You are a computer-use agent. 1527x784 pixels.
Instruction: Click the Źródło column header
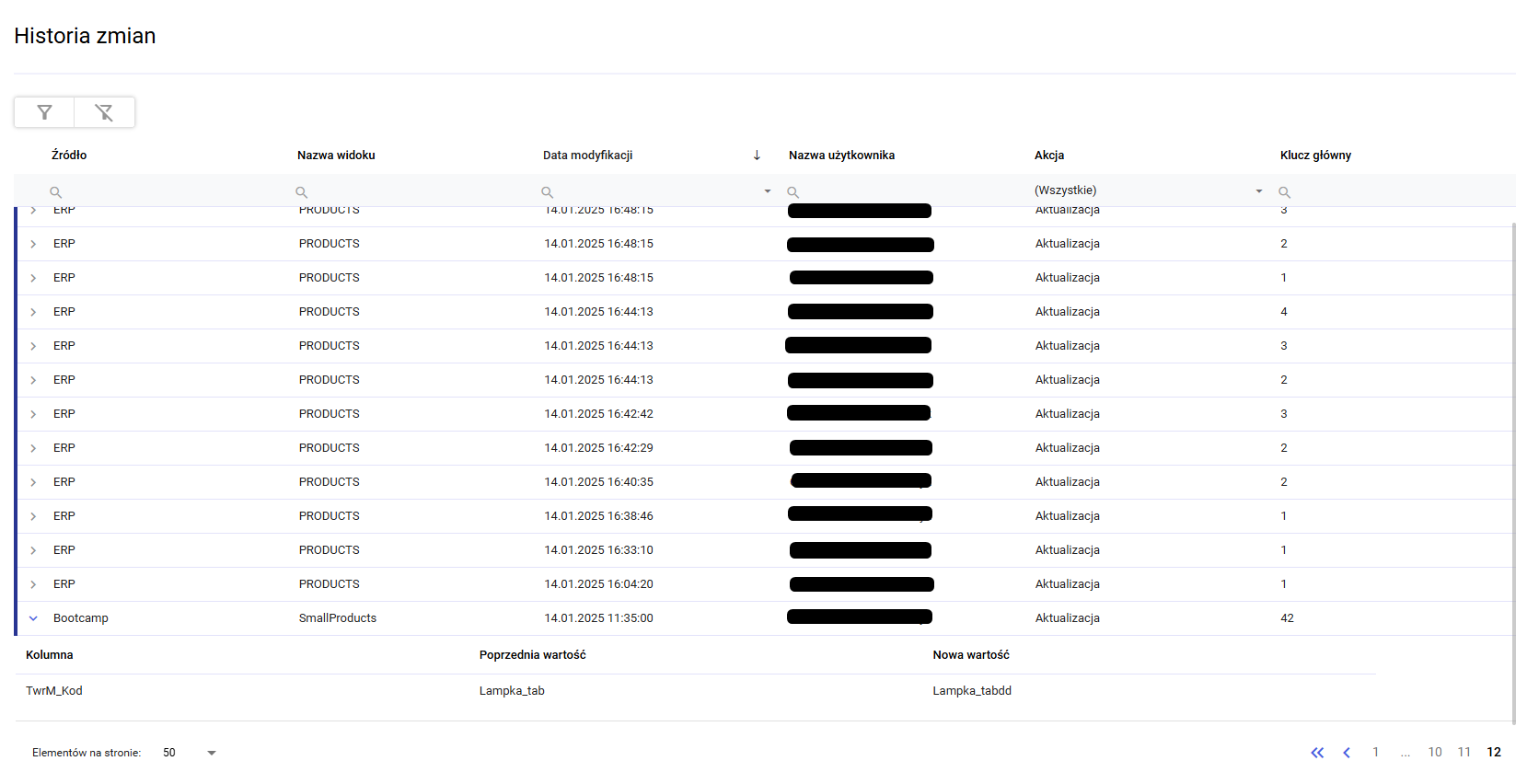[x=69, y=156]
